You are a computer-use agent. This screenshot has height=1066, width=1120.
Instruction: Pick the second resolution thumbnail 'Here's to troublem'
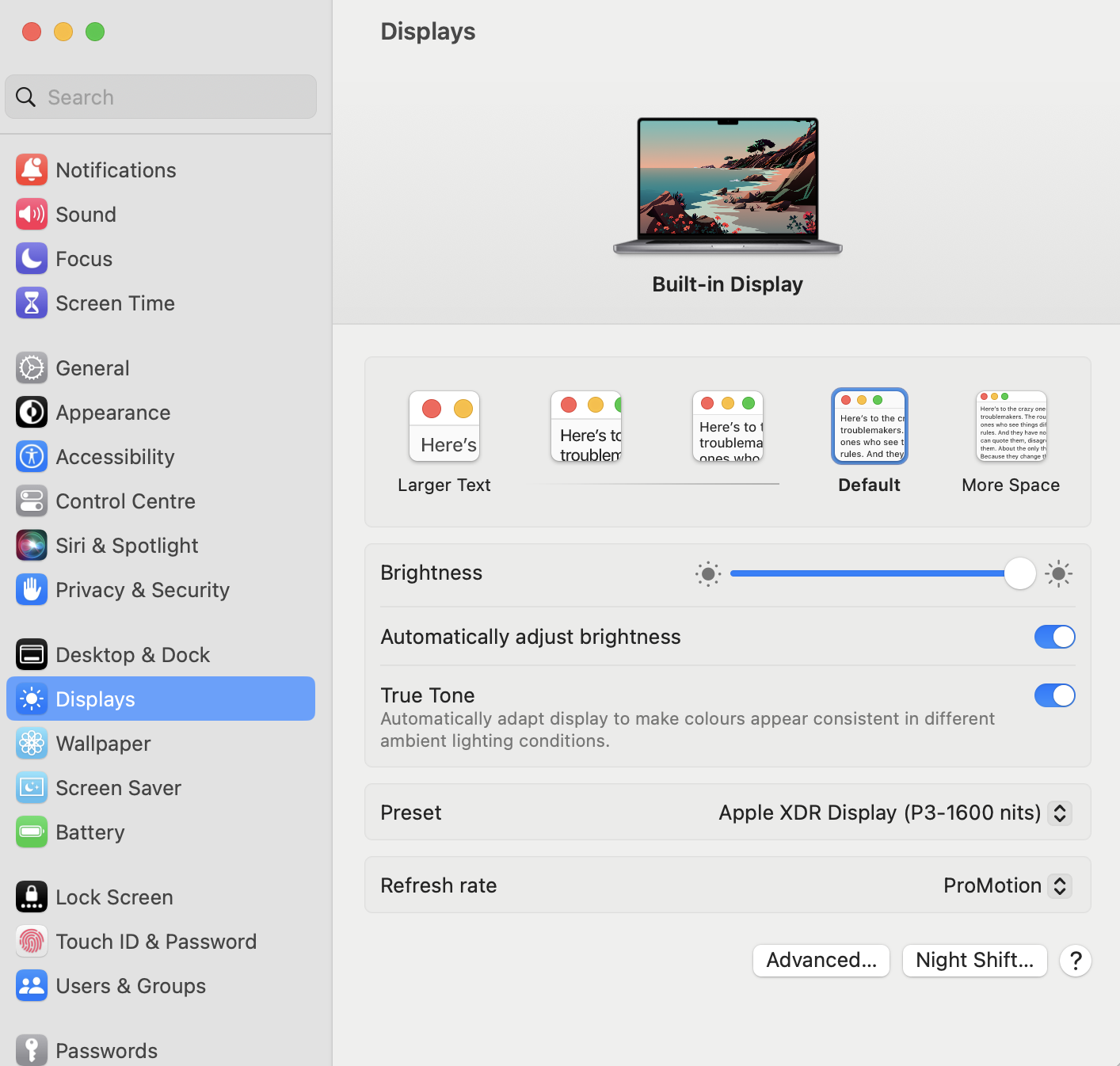(586, 426)
